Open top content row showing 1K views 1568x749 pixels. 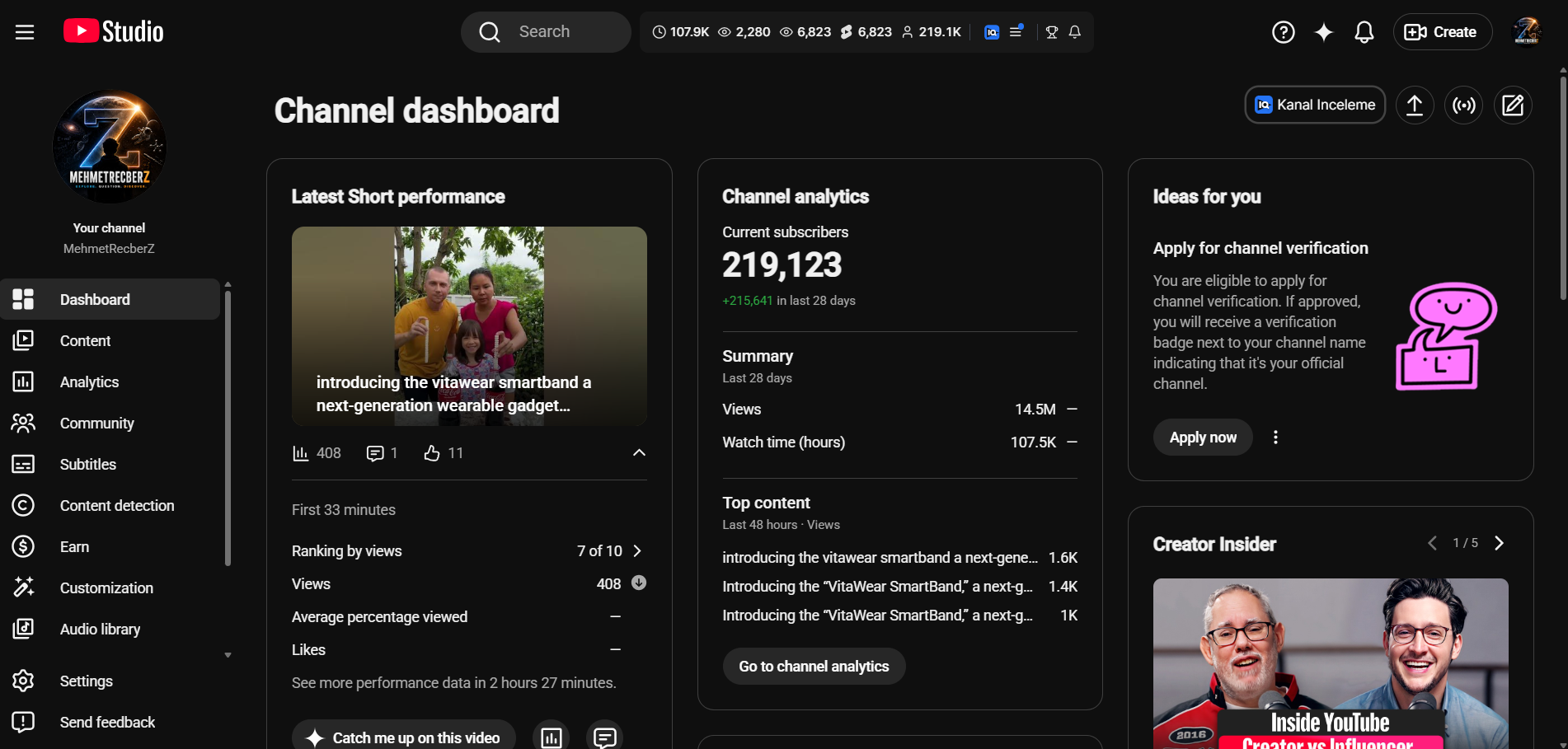pos(899,616)
